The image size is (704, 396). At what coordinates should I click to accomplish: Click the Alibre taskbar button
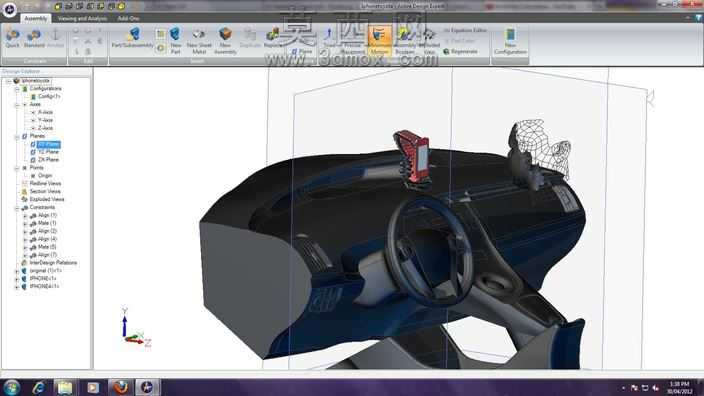coord(147,387)
